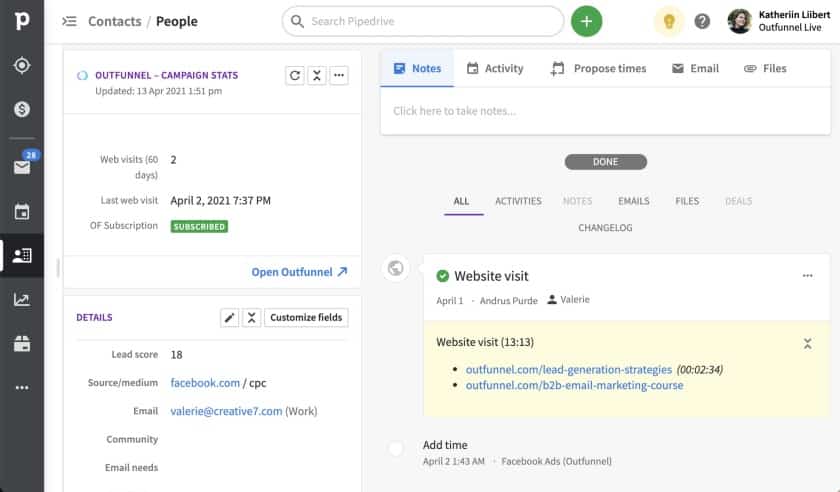The width and height of the screenshot is (840, 492).
Task: Click the DONE pill label
Action: 605,162
